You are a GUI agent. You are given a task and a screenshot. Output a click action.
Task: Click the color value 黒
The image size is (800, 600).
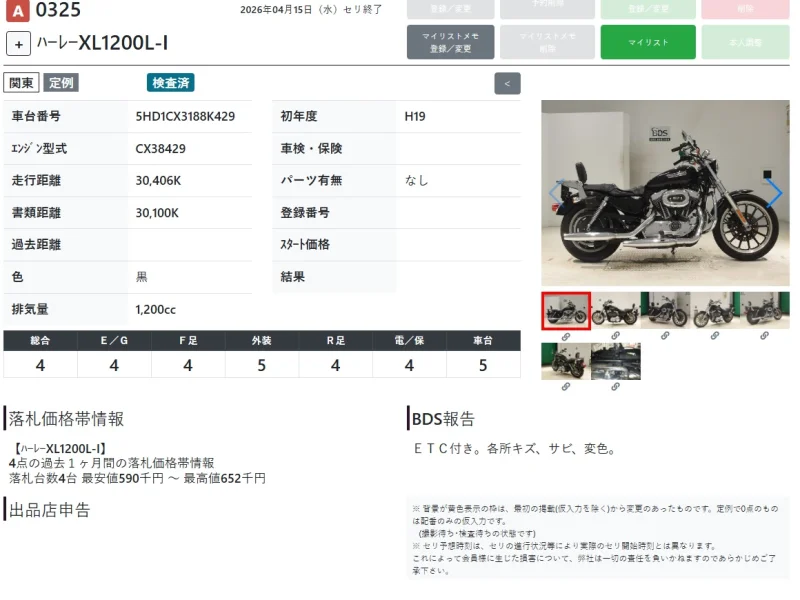point(141,277)
